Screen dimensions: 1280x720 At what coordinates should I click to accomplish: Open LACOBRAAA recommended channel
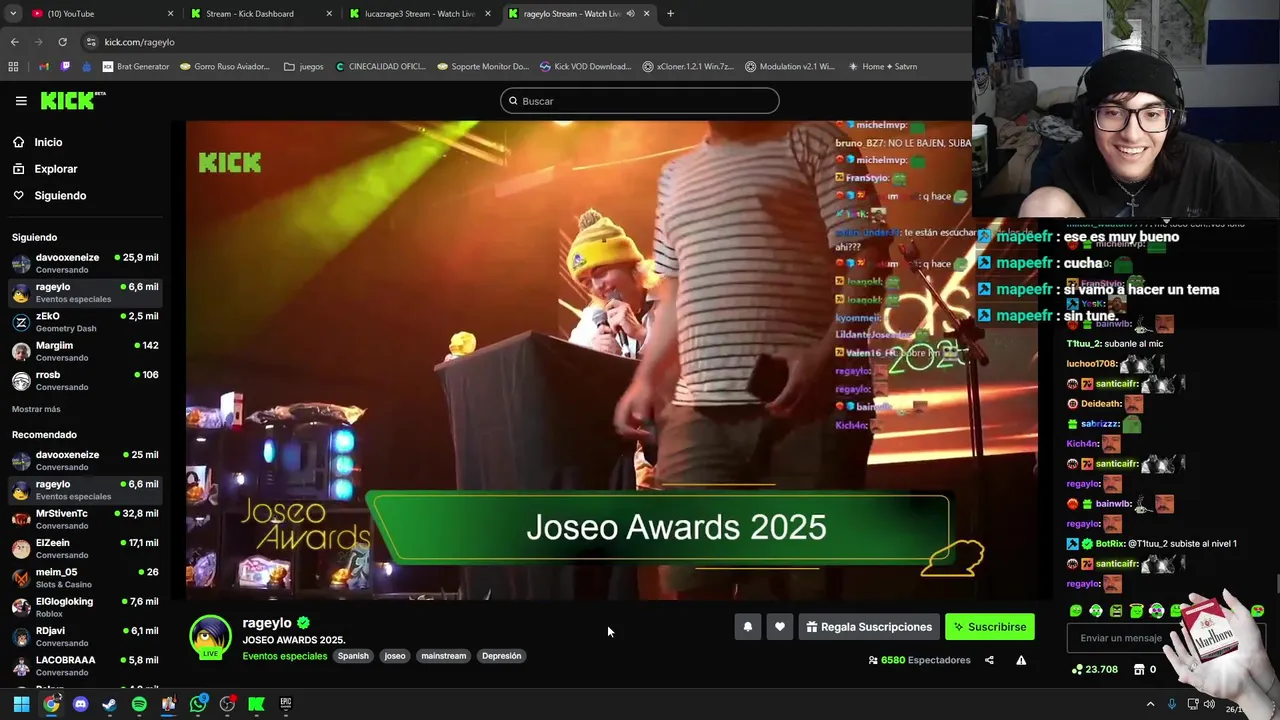[x=84, y=665]
